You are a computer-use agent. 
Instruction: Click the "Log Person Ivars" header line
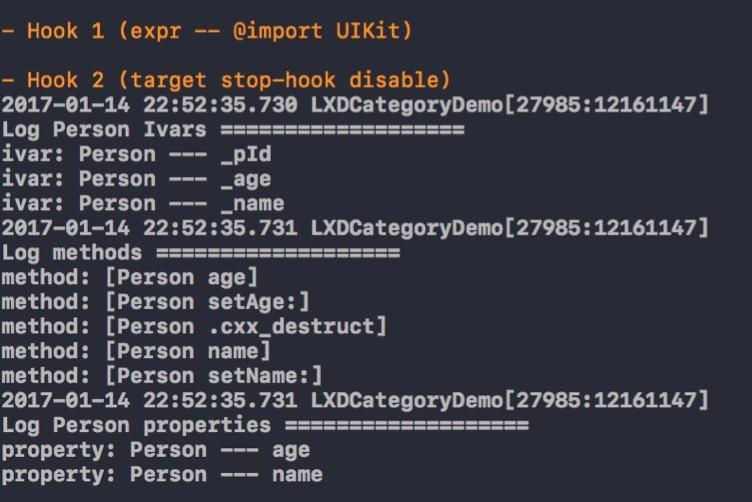tap(232, 130)
